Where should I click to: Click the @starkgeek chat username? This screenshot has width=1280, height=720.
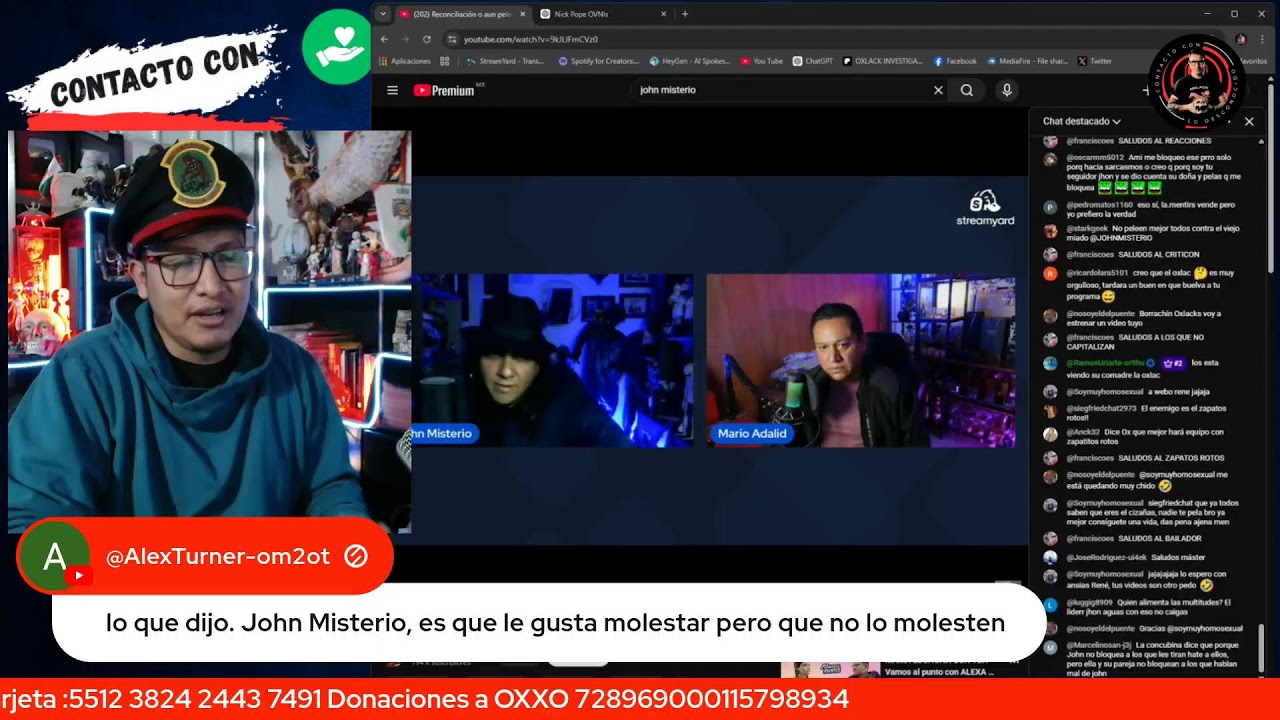tap(1086, 228)
